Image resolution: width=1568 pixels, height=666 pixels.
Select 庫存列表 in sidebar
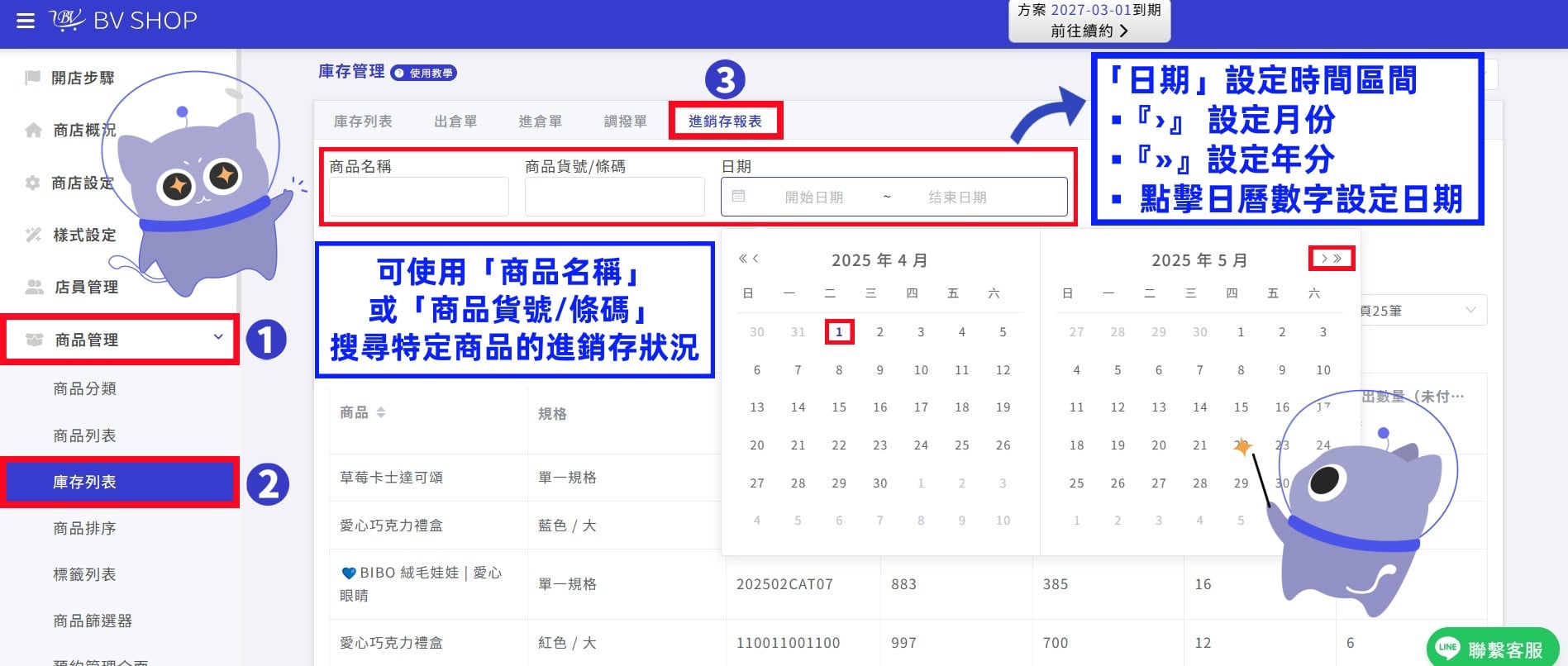120,482
